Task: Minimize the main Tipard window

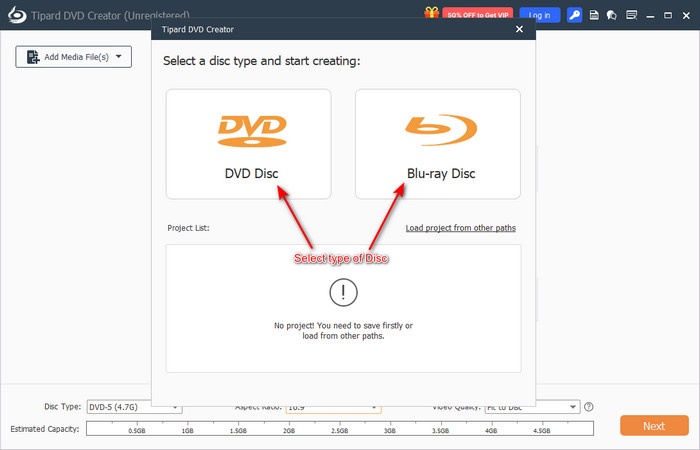Action: (650, 16)
